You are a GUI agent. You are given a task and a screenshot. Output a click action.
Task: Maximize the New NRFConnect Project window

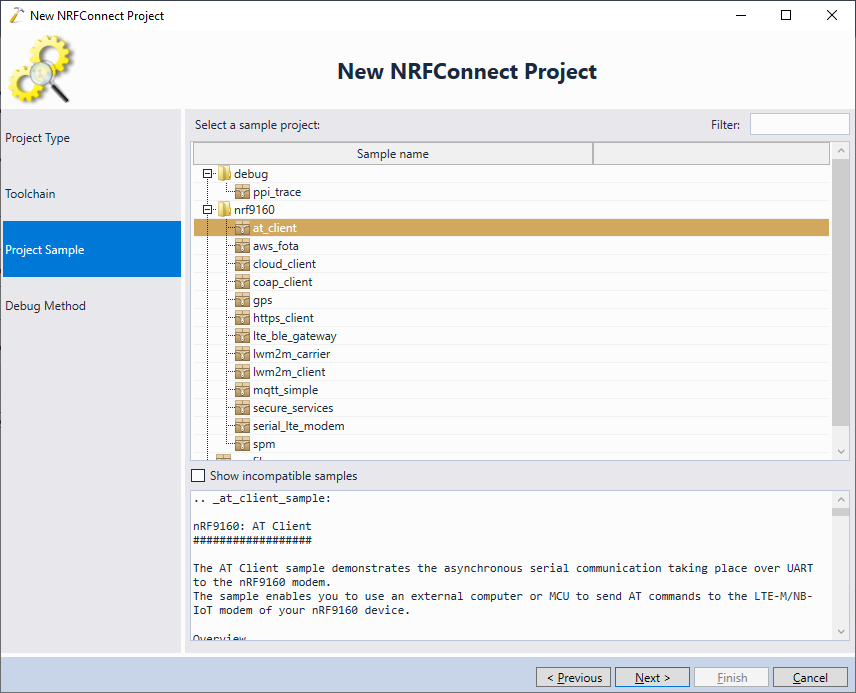(786, 15)
